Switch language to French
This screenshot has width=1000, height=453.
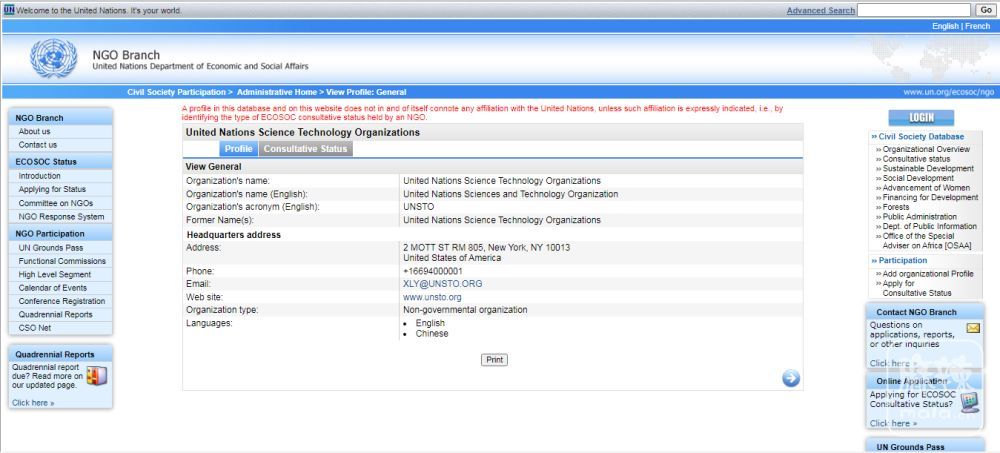click(978, 26)
